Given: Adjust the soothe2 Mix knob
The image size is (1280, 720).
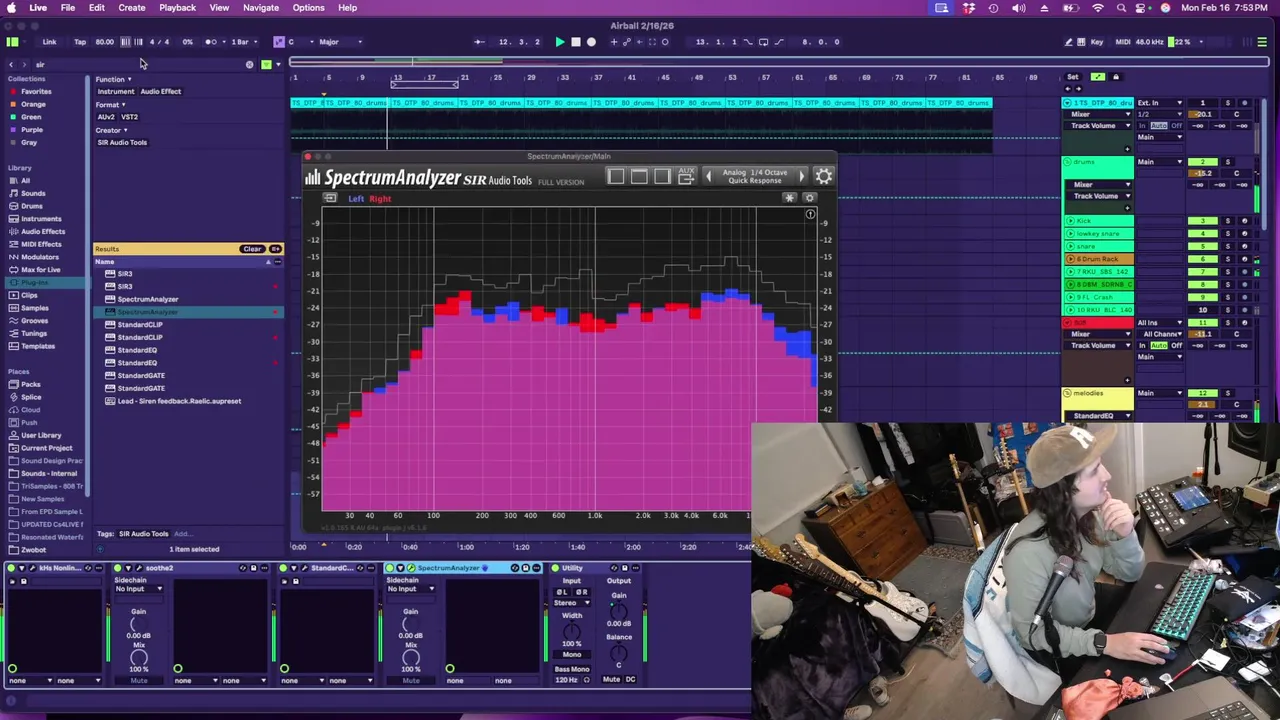Looking at the screenshot, I should (139, 657).
